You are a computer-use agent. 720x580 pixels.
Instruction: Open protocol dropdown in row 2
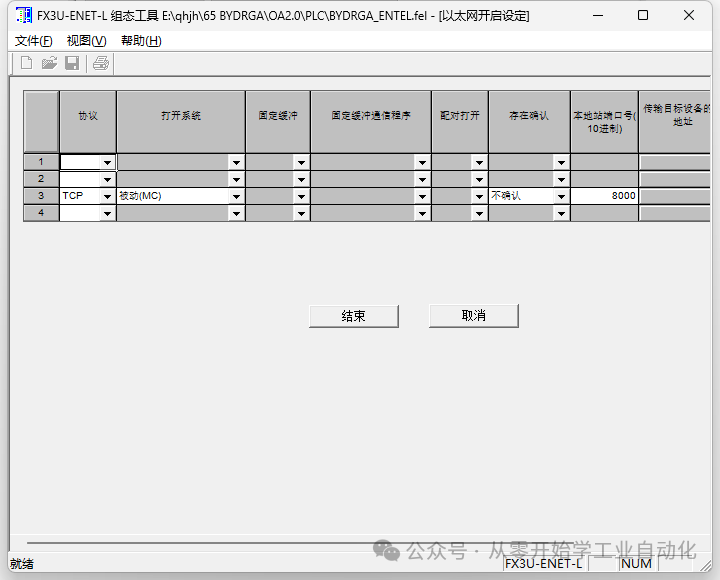pos(107,180)
